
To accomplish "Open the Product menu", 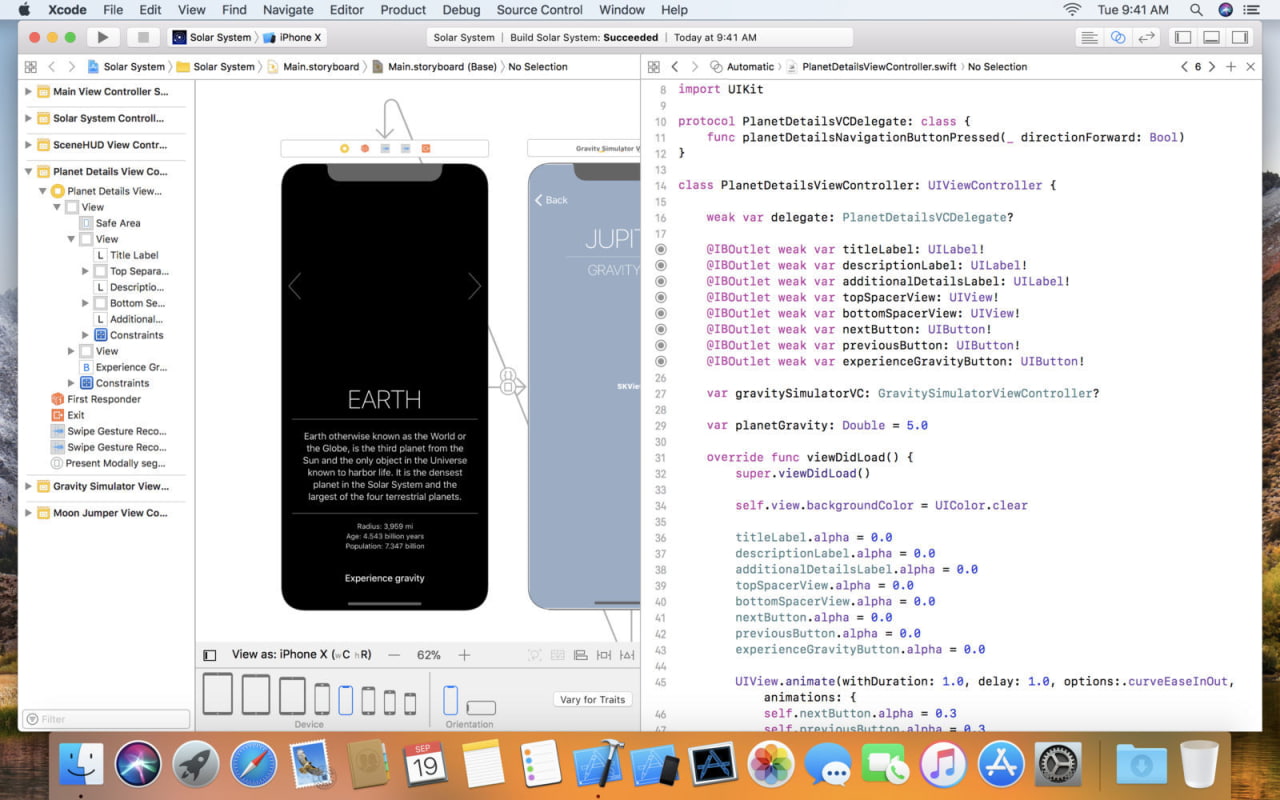I will pyautogui.click(x=403, y=10).
